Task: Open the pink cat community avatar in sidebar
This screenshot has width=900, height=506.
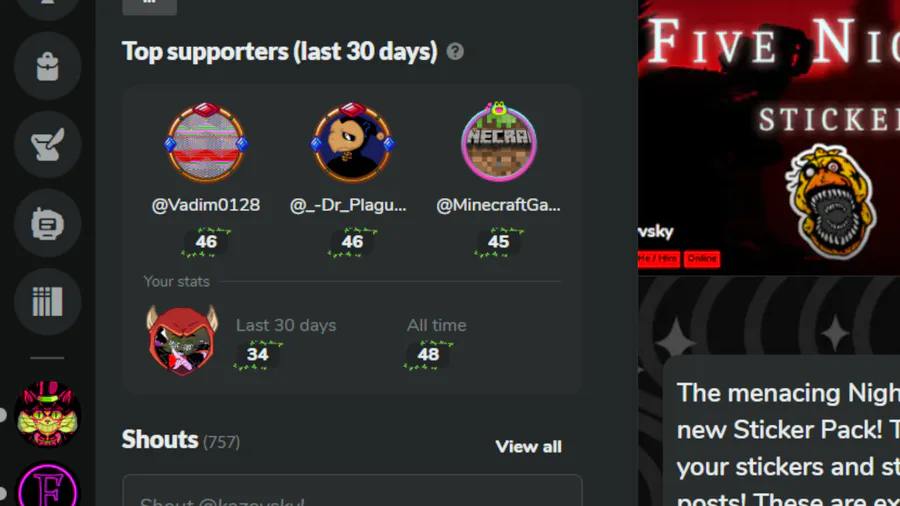Action: click(48, 414)
